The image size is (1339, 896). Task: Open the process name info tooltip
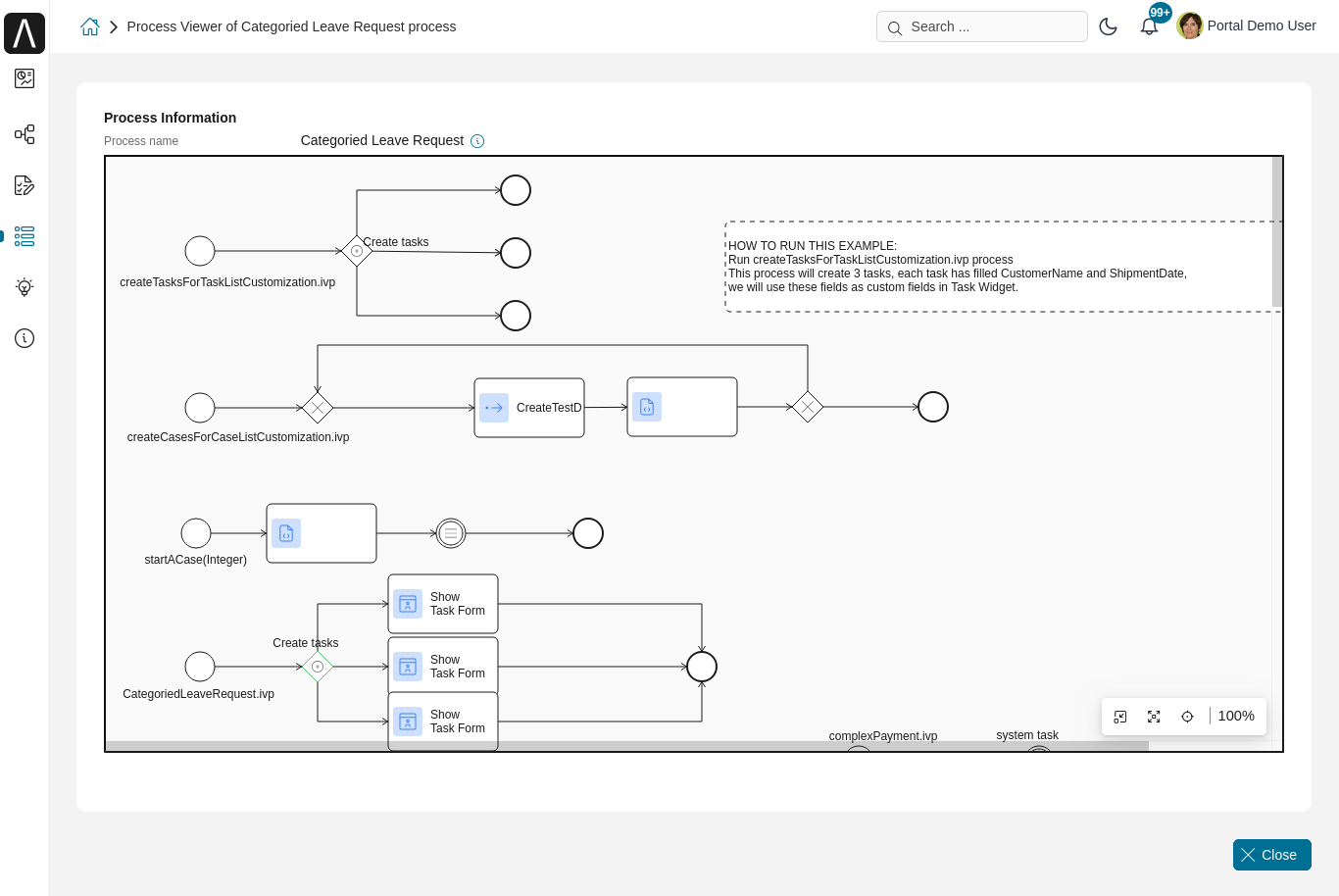click(x=477, y=141)
